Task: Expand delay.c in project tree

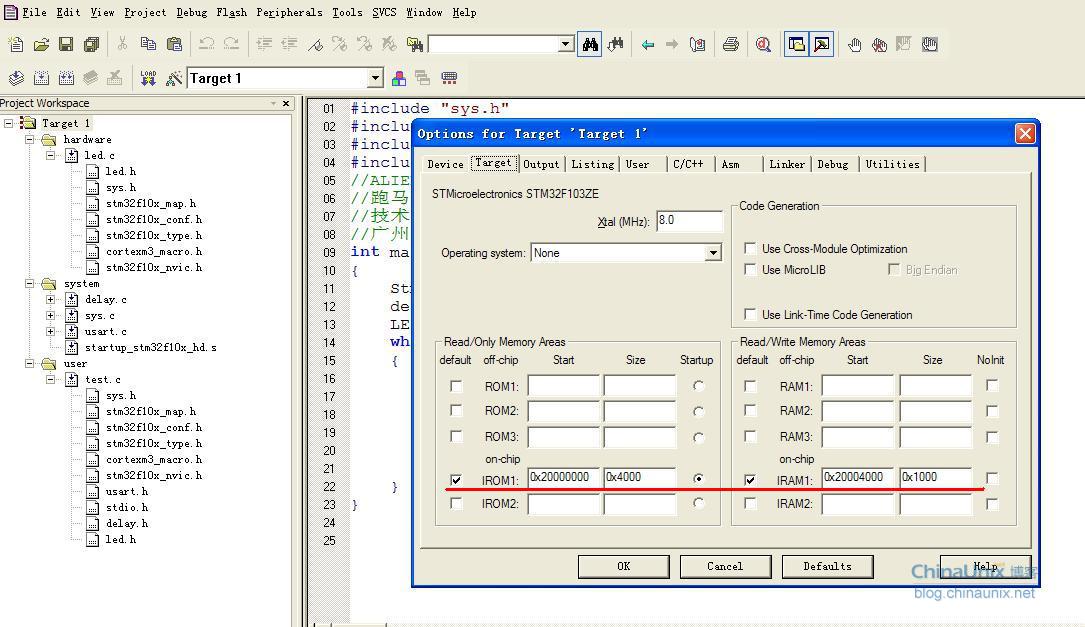Action: point(51,299)
